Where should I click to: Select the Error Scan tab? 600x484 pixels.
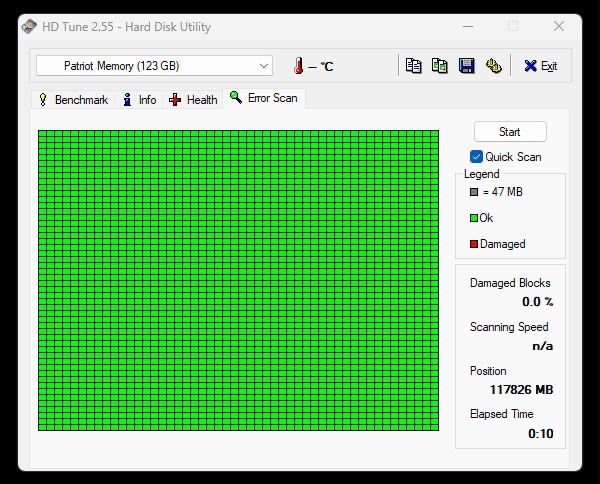click(x=264, y=98)
